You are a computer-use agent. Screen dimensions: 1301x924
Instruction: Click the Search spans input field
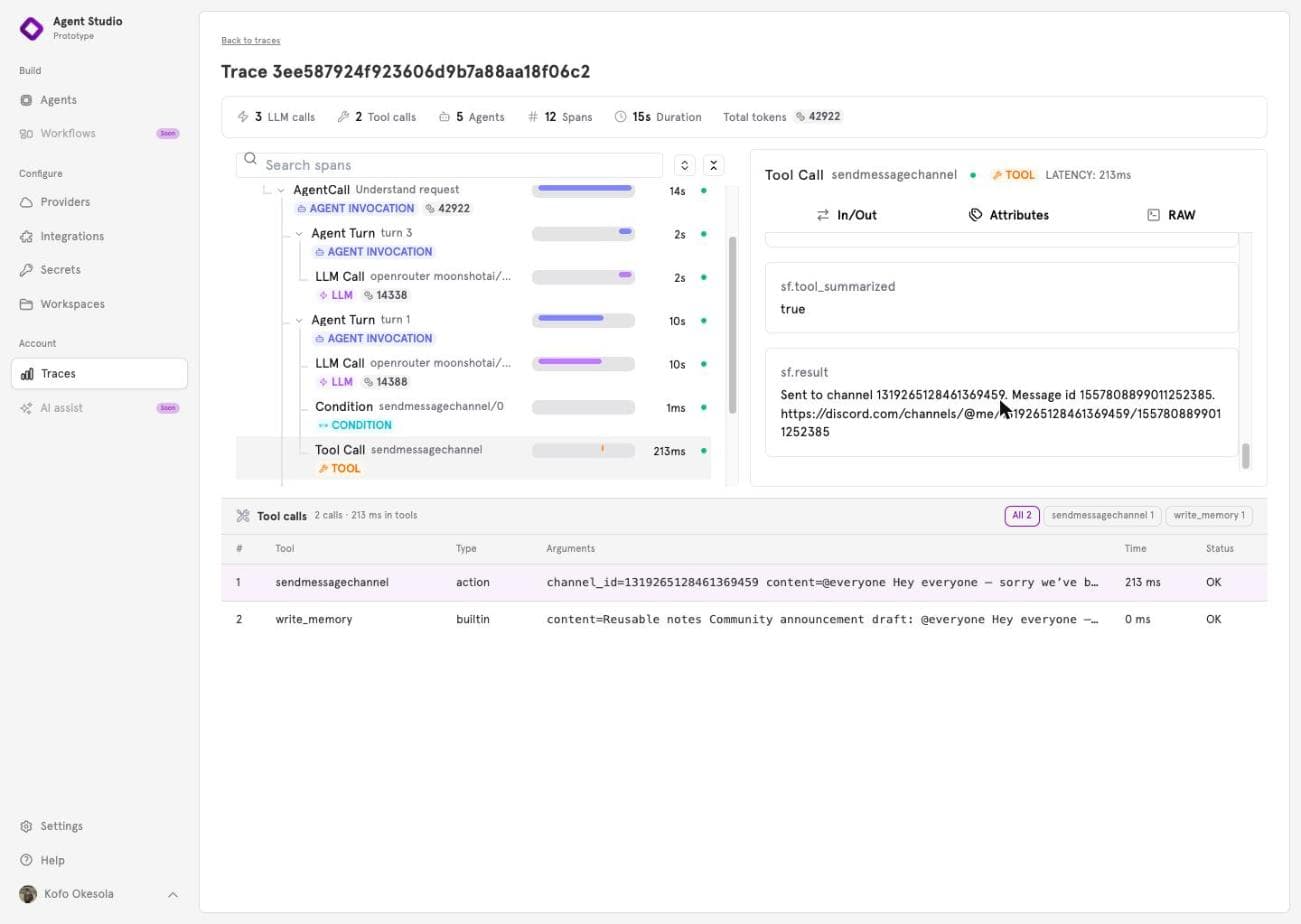[449, 165]
